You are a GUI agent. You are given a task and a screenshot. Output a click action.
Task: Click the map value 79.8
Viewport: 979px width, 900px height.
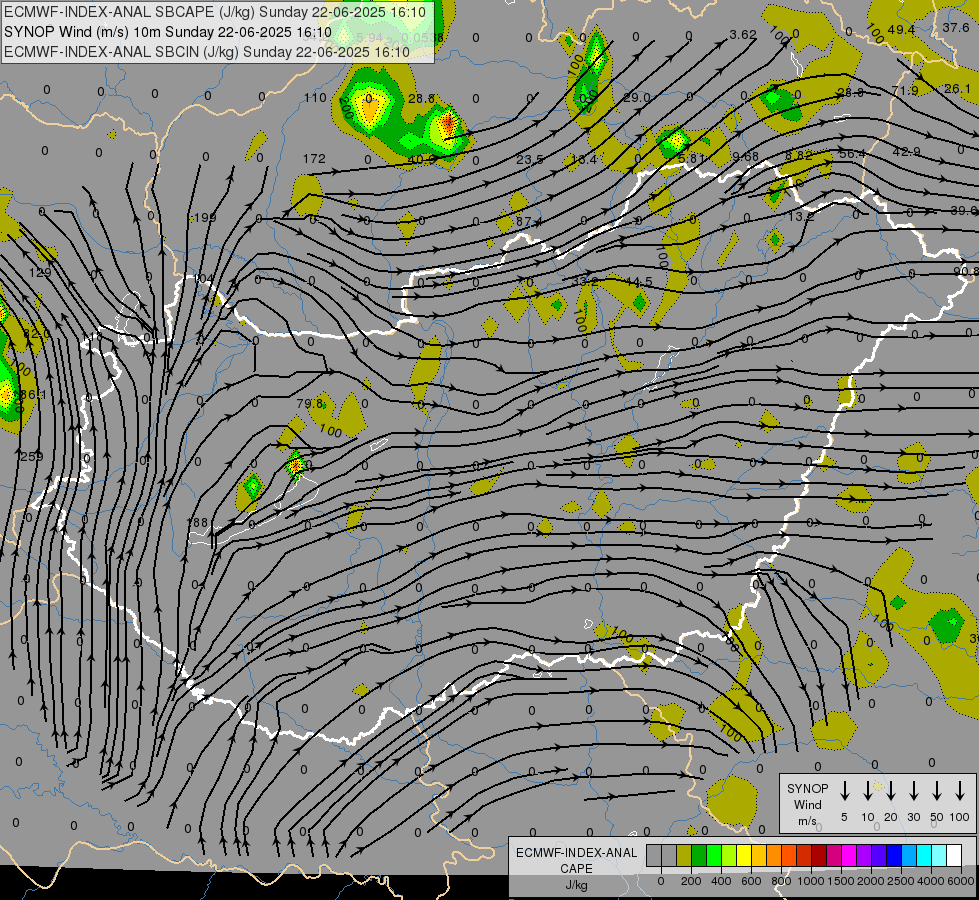(x=310, y=403)
